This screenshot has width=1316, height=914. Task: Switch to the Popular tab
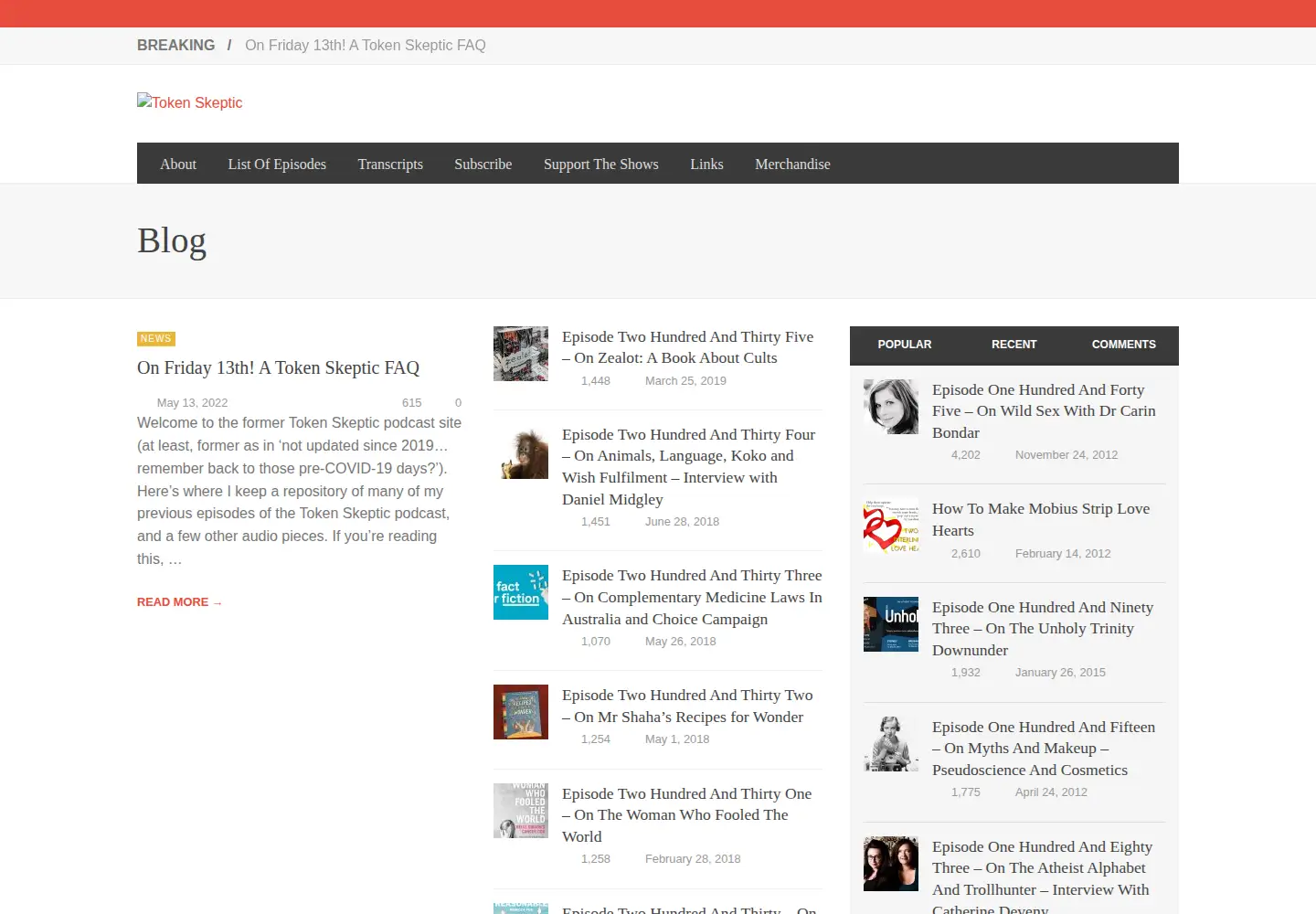[x=905, y=345]
